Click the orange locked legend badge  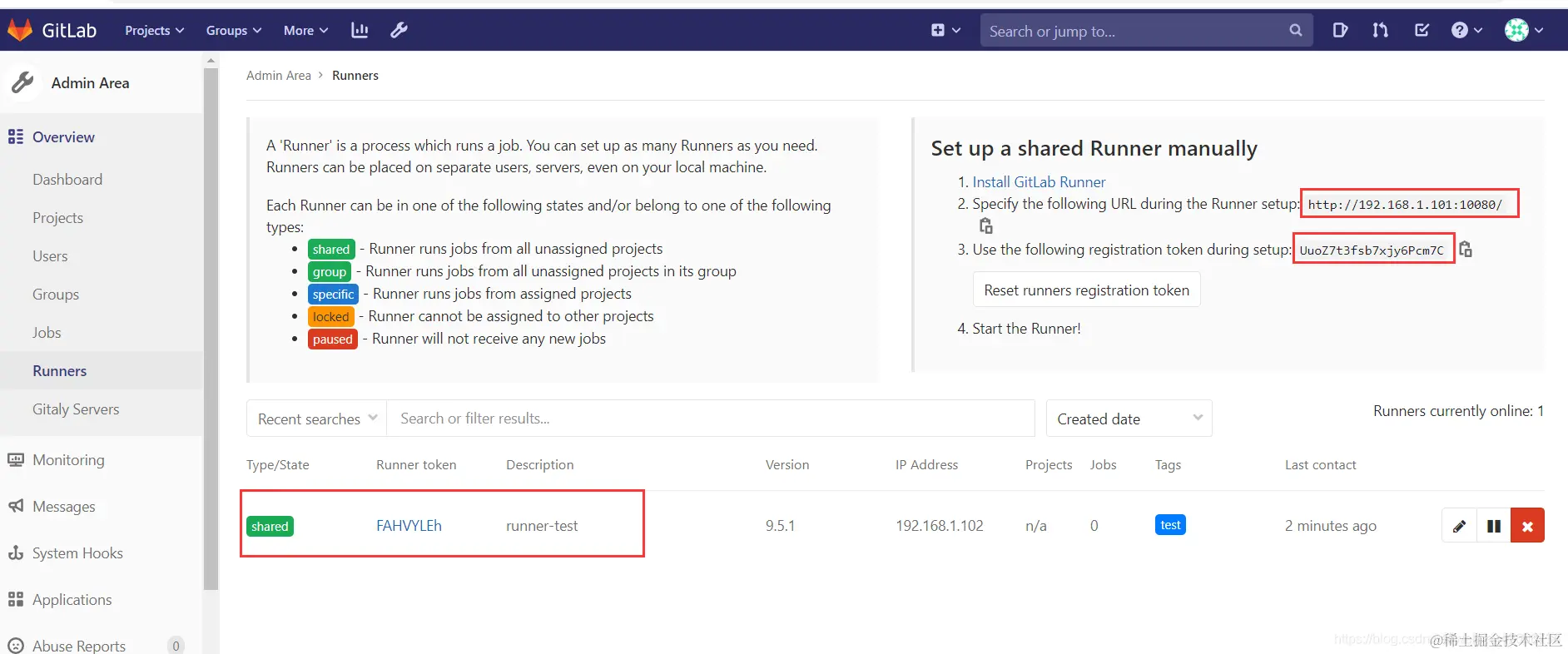pos(331,316)
